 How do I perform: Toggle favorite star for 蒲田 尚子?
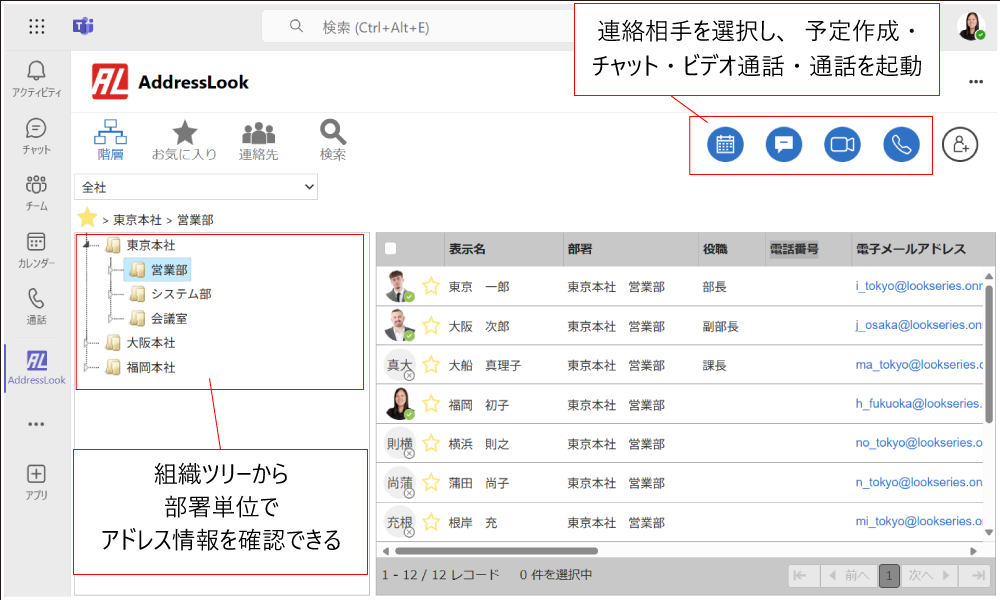(431, 483)
